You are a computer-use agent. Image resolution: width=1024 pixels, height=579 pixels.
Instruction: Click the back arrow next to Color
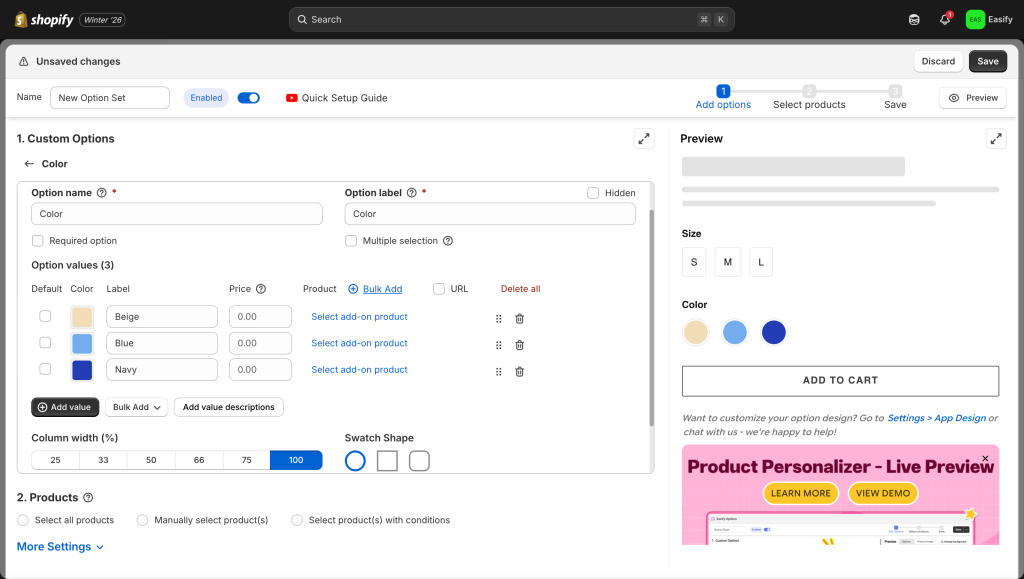[x=29, y=164]
